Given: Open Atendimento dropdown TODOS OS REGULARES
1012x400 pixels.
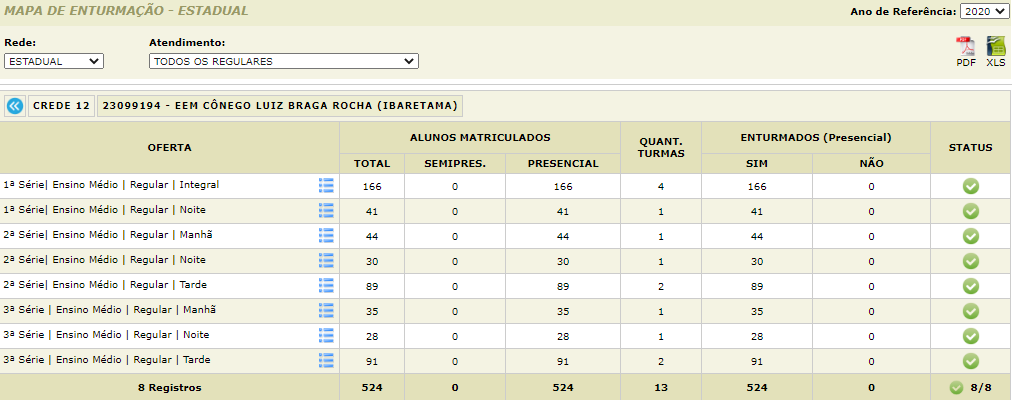Looking at the screenshot, I should pos(283,61).
